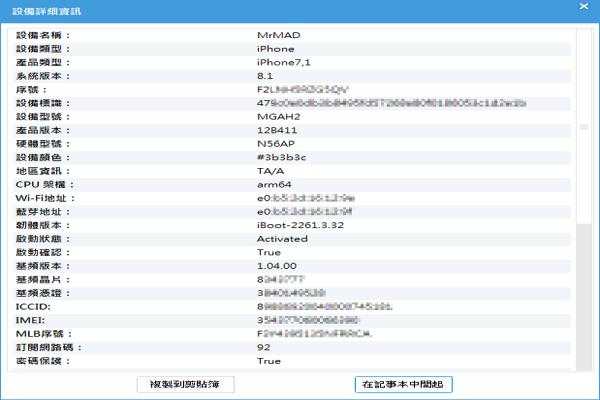Select the activation state value Activated
This screenshot has height=400, width=600.
click(282, 239)
